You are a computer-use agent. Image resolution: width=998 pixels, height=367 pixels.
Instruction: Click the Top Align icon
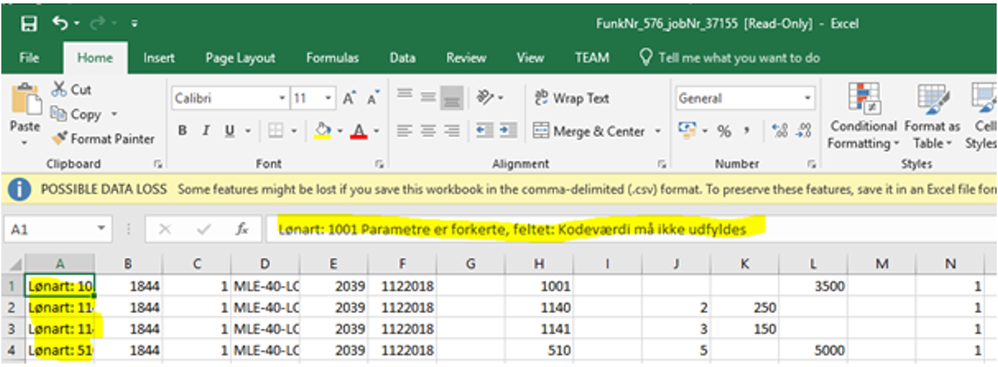405,94
